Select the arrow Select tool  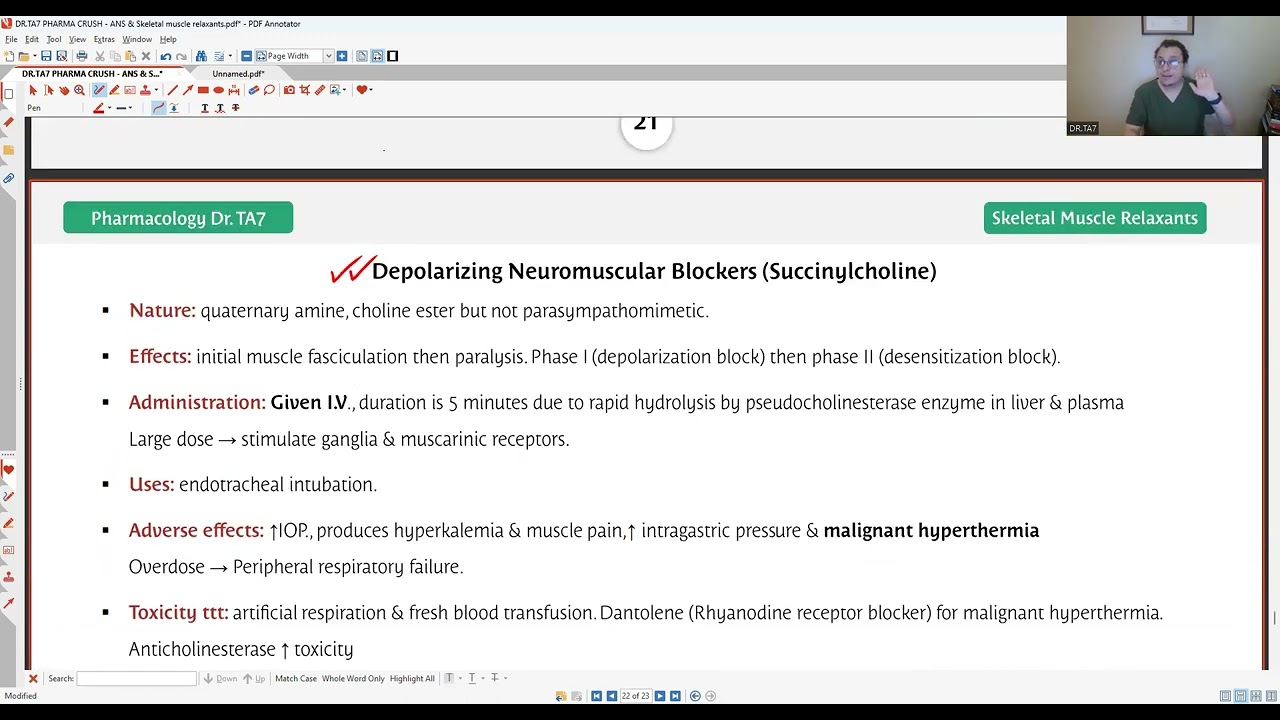[33, 90]
